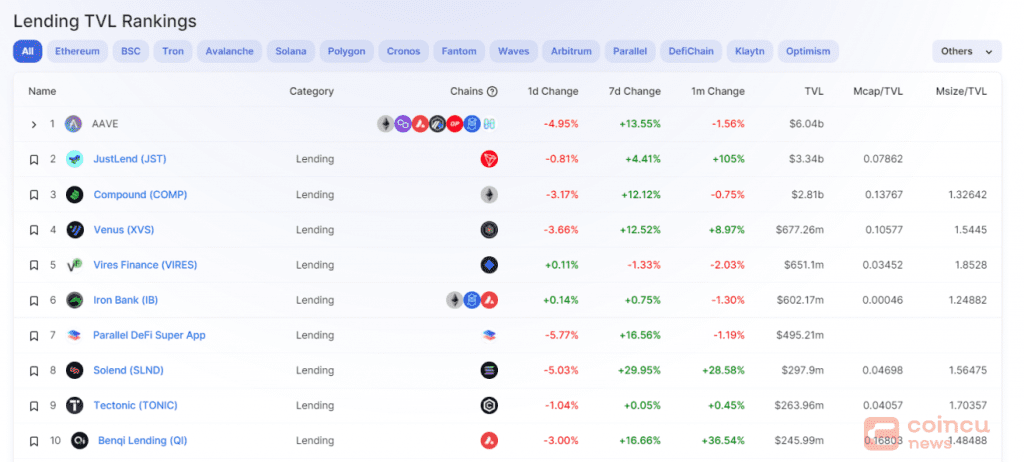Expand the AAVE row chevron
The image size is (1024, 462).
(34, 124)
